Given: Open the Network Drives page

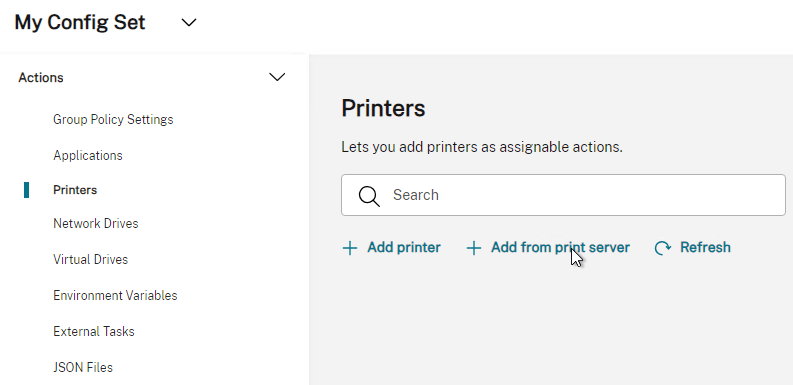Looking at the screenshot, I should (96, 223).
